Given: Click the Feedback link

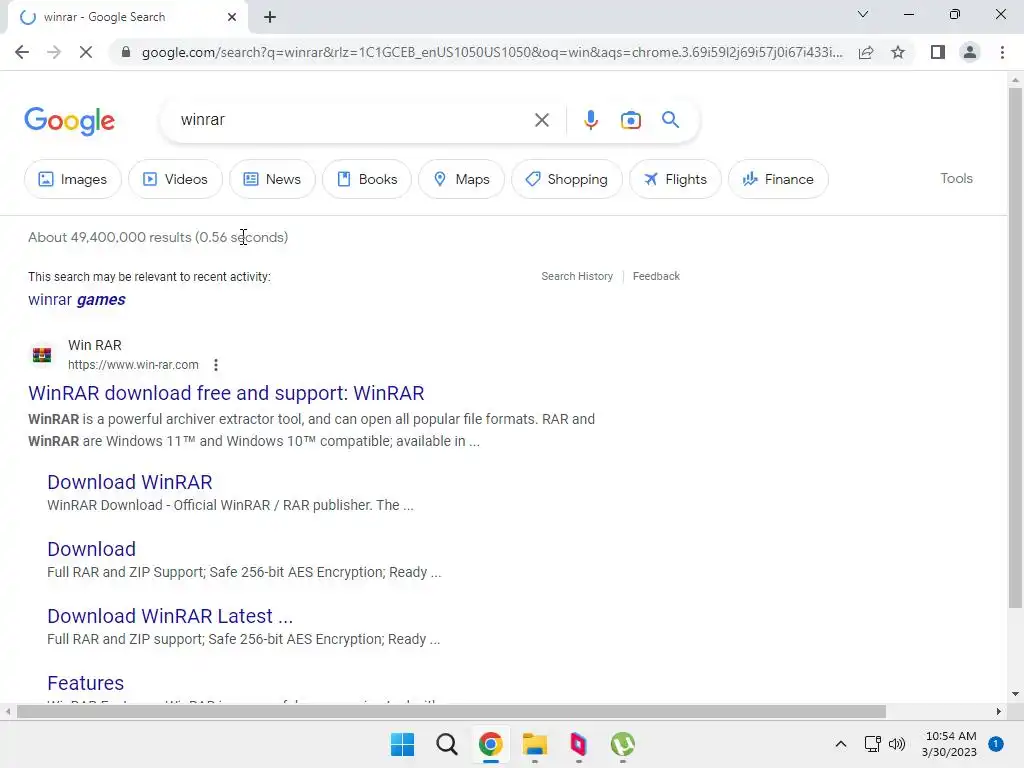Looking at the screenshot, I should (x=656, y=276).
